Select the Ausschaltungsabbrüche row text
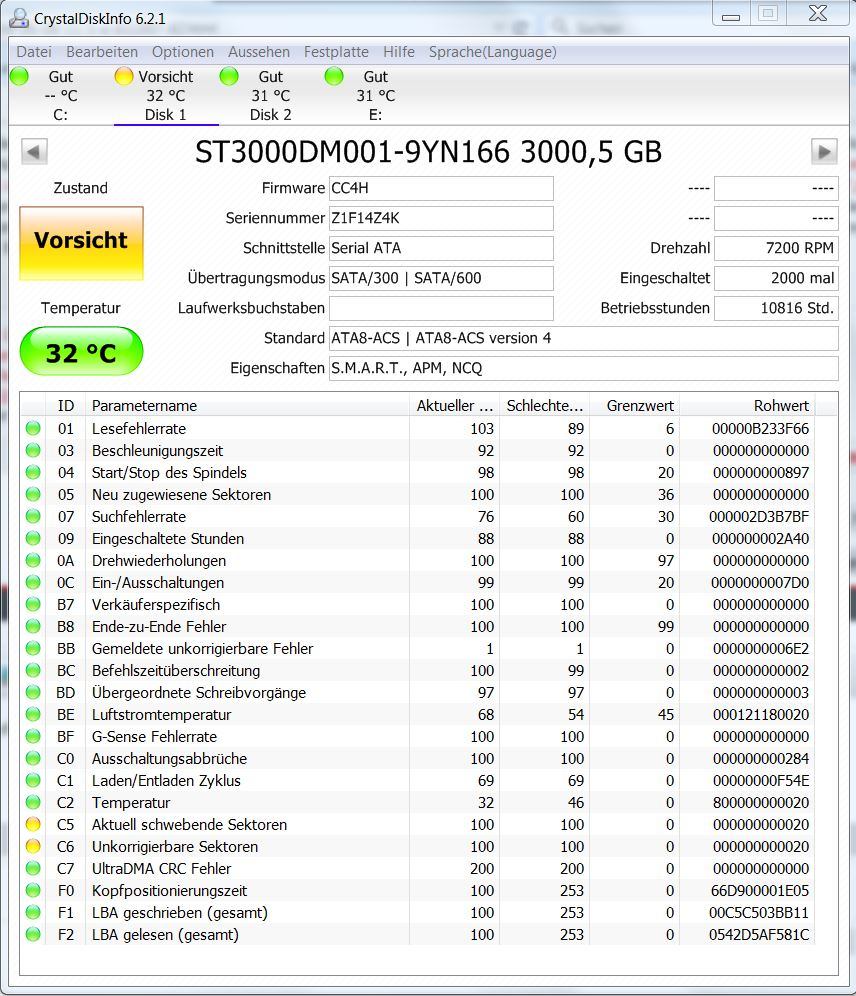Image resolution: width=856 pixels, height=996 pixels. coord(170,759)
